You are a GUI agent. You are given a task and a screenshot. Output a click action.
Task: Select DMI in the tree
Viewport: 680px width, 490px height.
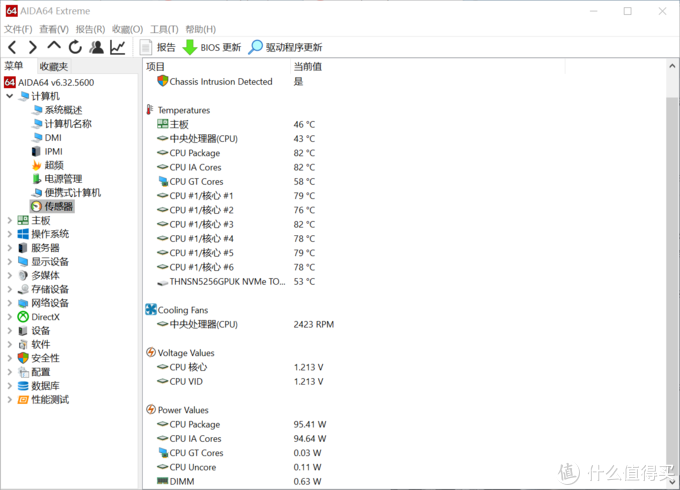pos(53,137)
